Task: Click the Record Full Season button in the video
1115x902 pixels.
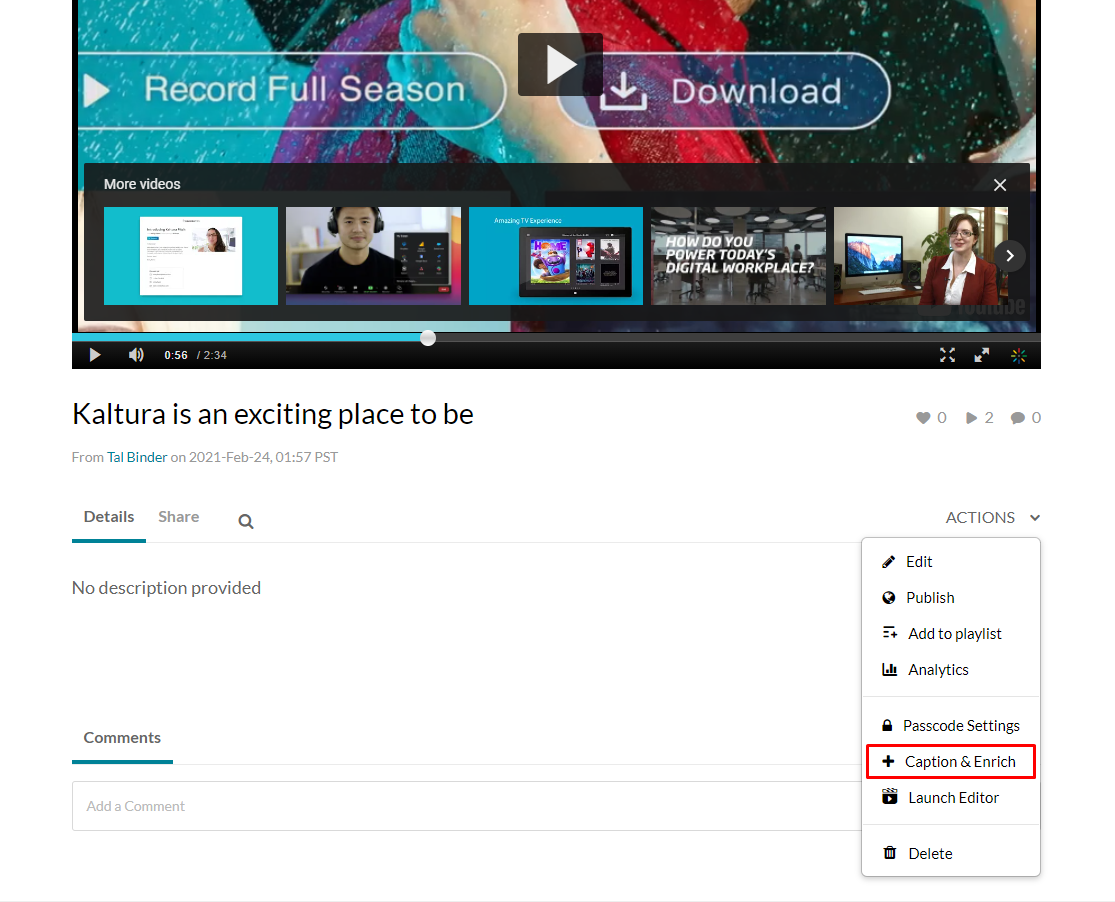Action: coord(292,90)
